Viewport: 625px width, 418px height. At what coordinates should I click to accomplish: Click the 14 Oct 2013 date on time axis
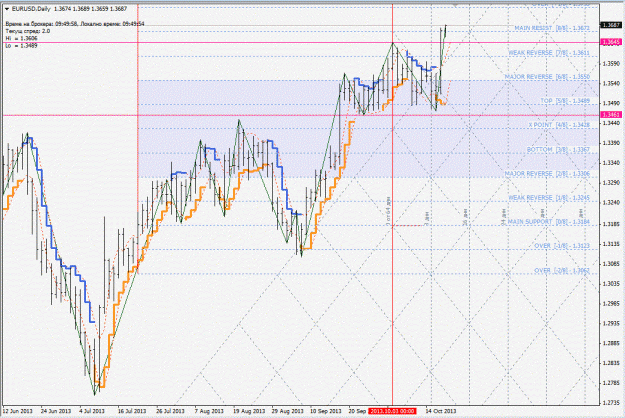(441, 411)
